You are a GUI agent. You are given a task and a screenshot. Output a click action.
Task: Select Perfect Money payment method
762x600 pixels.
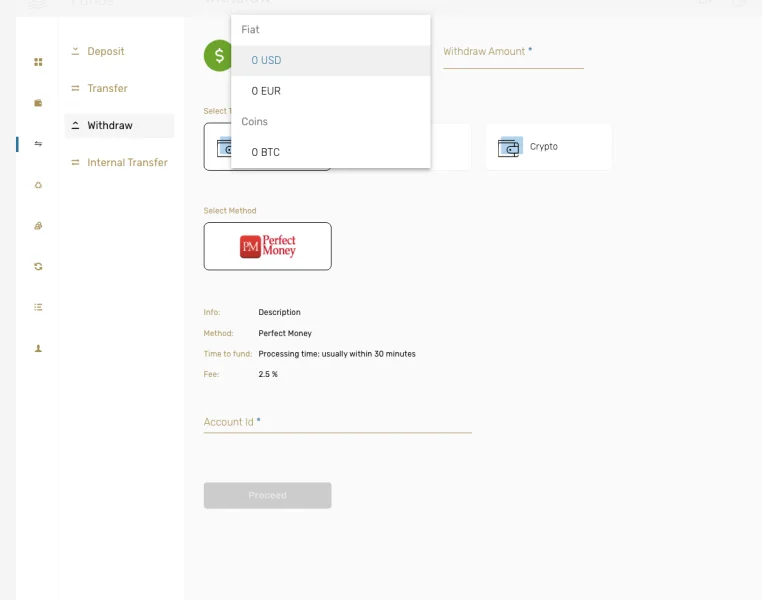(267, 246)
